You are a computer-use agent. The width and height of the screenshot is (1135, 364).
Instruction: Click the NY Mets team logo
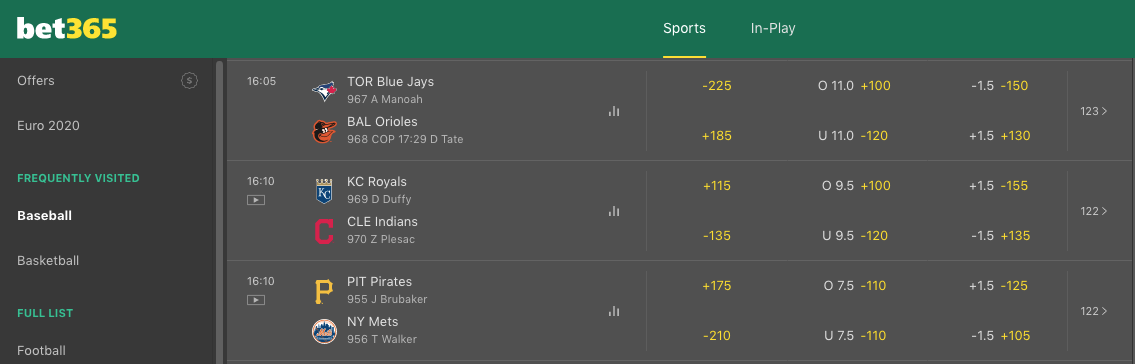[324, 331]
